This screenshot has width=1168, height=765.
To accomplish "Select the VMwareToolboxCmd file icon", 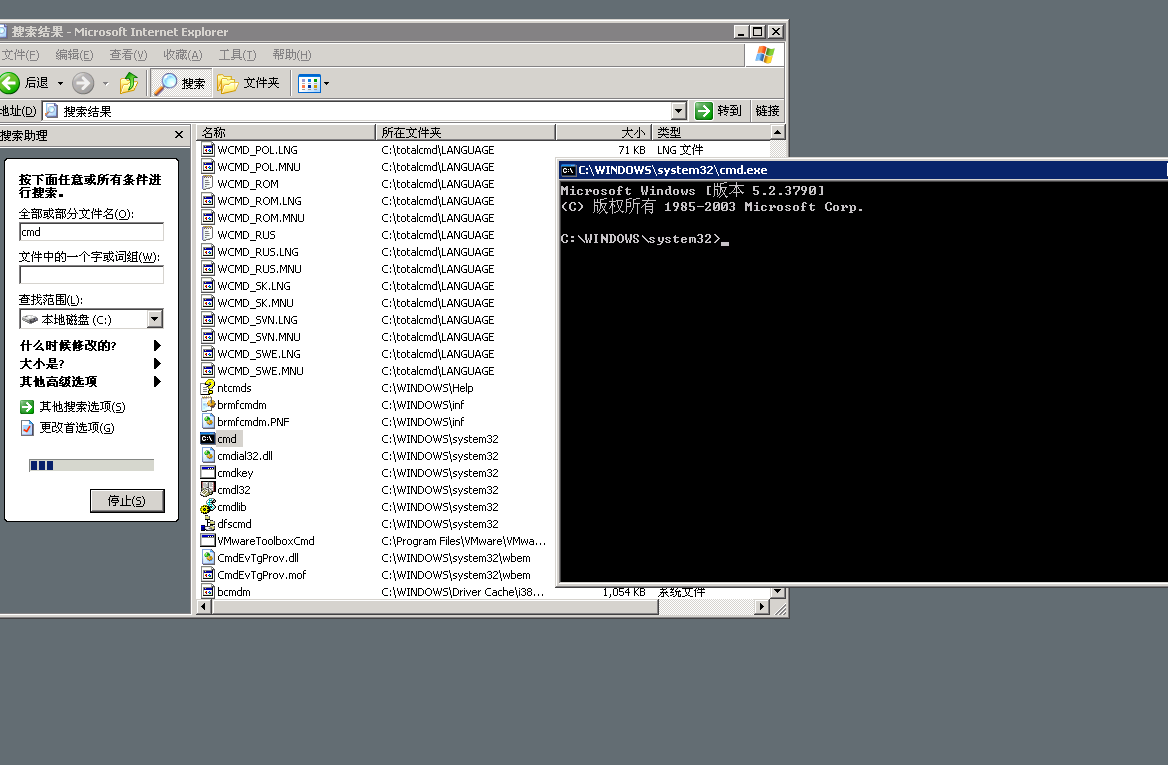I will point(208,541).
